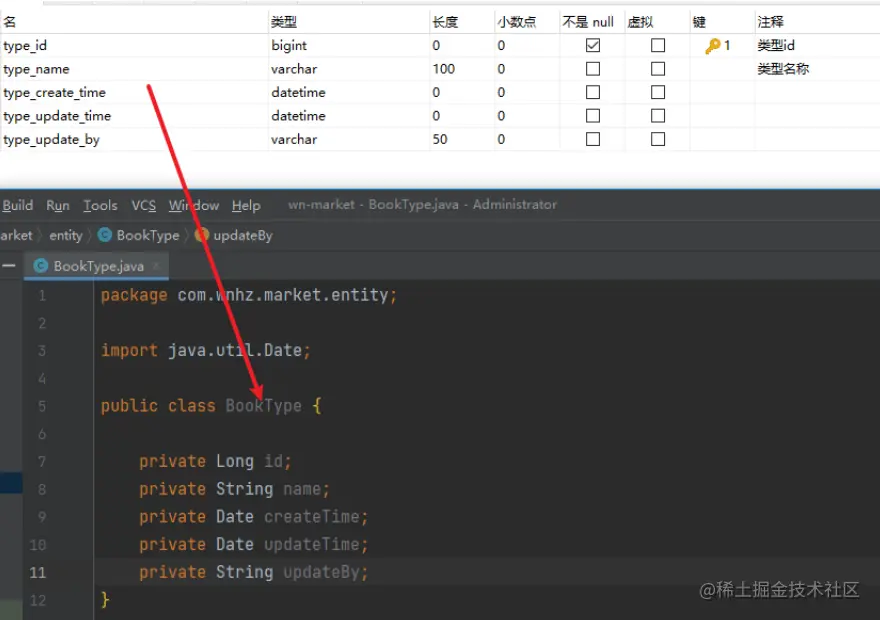
Task: Open the Build menu
Action: (x=17, y=205)
